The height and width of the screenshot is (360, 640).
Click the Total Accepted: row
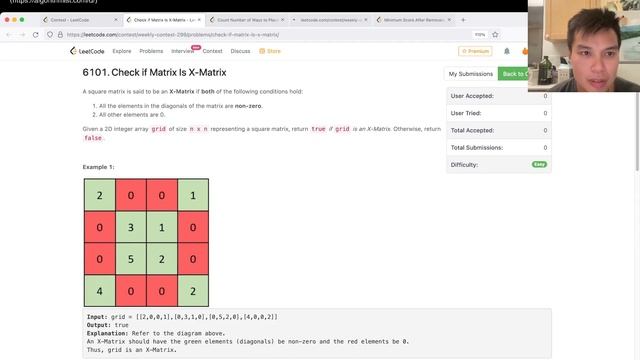499,130
